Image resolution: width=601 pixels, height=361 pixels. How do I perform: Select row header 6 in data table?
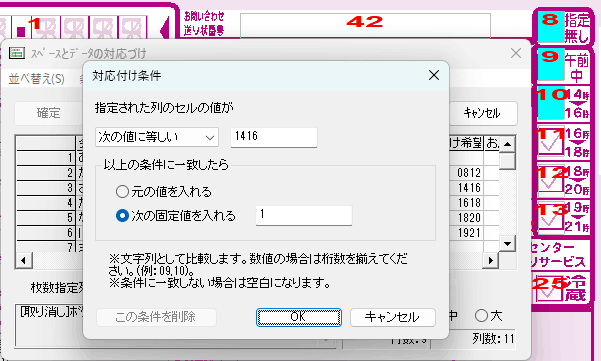pyautogui.click(x=46, y=233)
